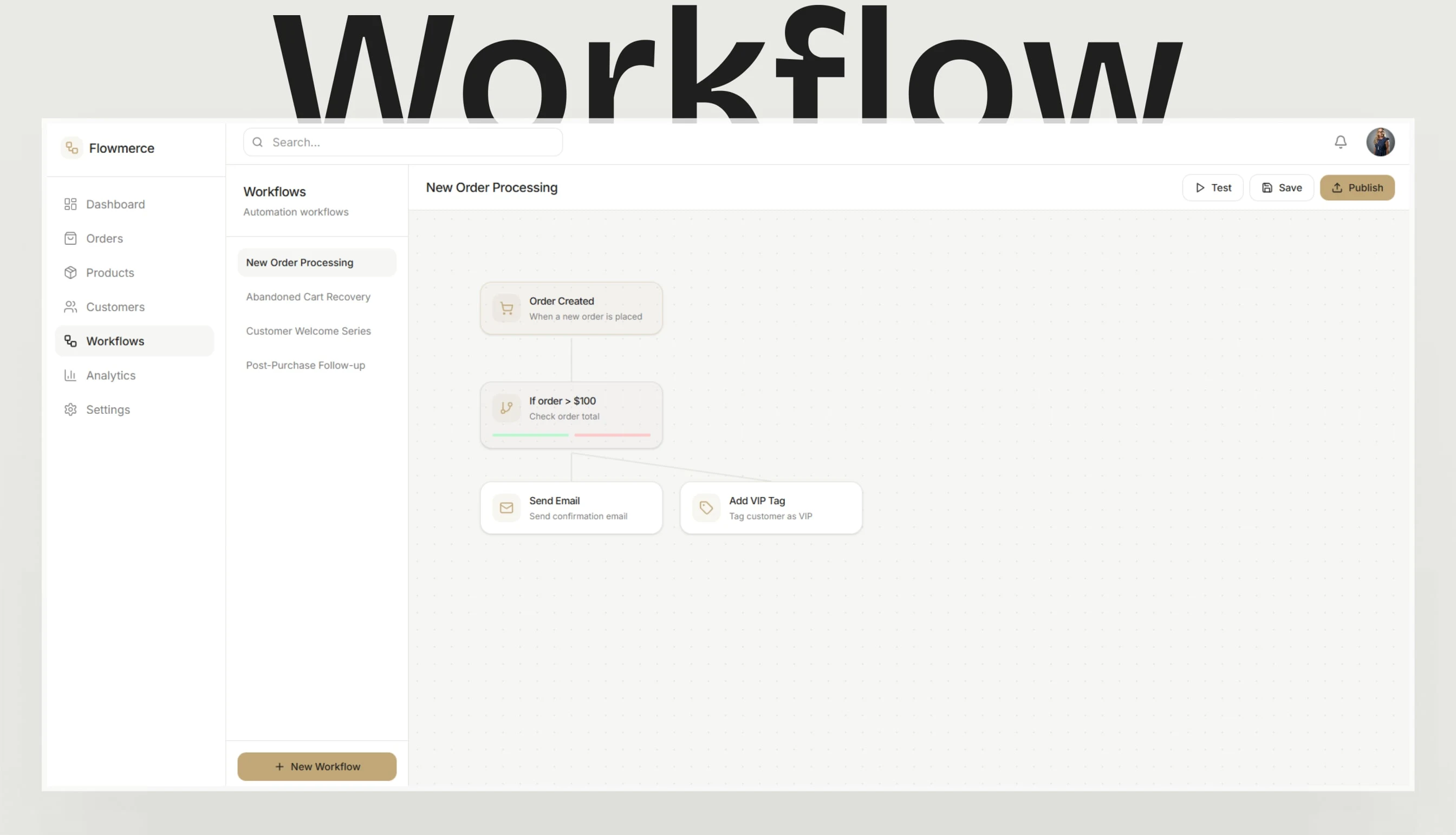Click the tag icon in Add VIP Tag node
The height and width of the screenshot is (835, 1456).
tap(706, 508)
